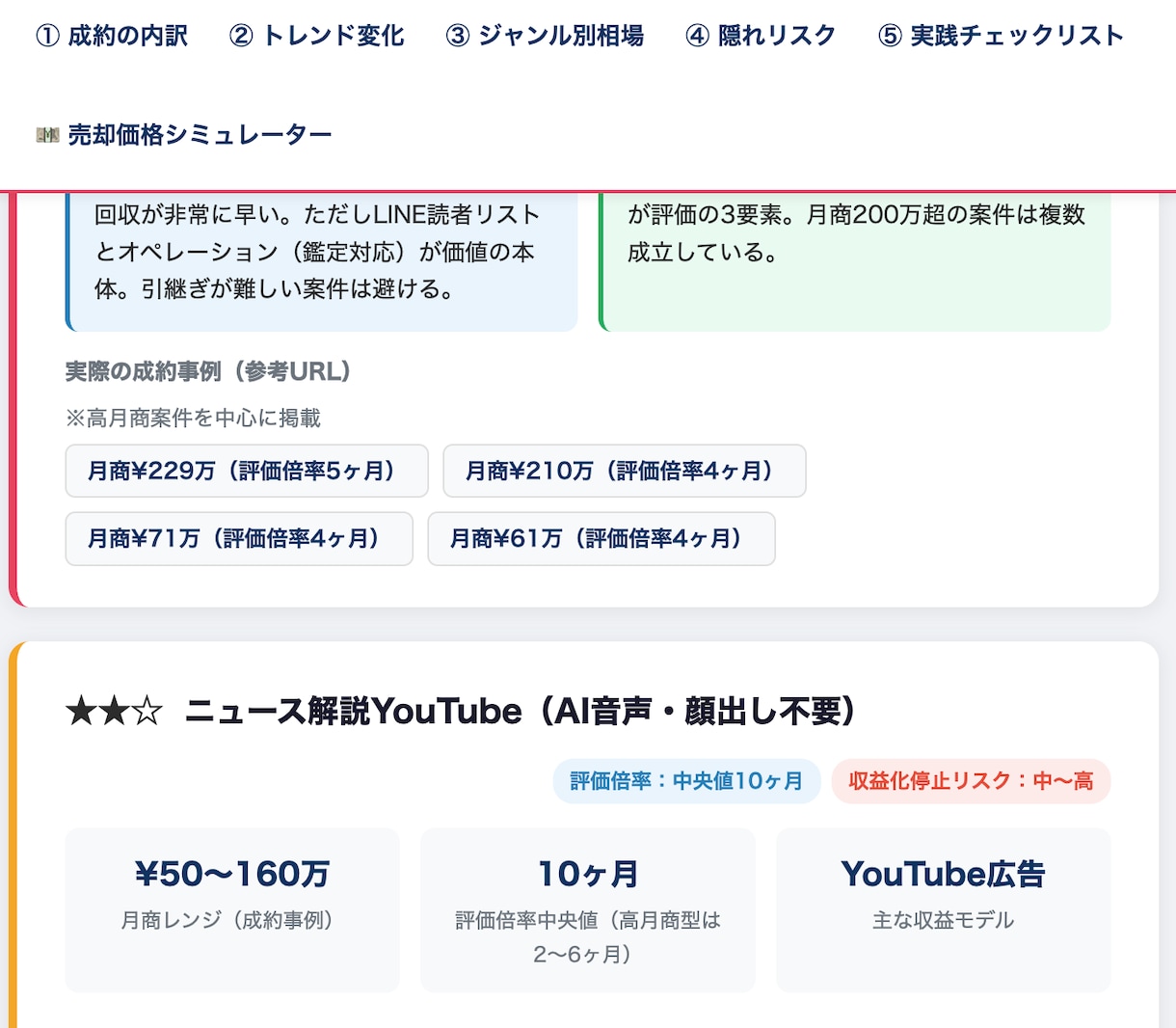Click the simulator icon beside 売却価格シミュレーター
Viewport: 1176px width, 1028px height.
click(x=47, y=135)
